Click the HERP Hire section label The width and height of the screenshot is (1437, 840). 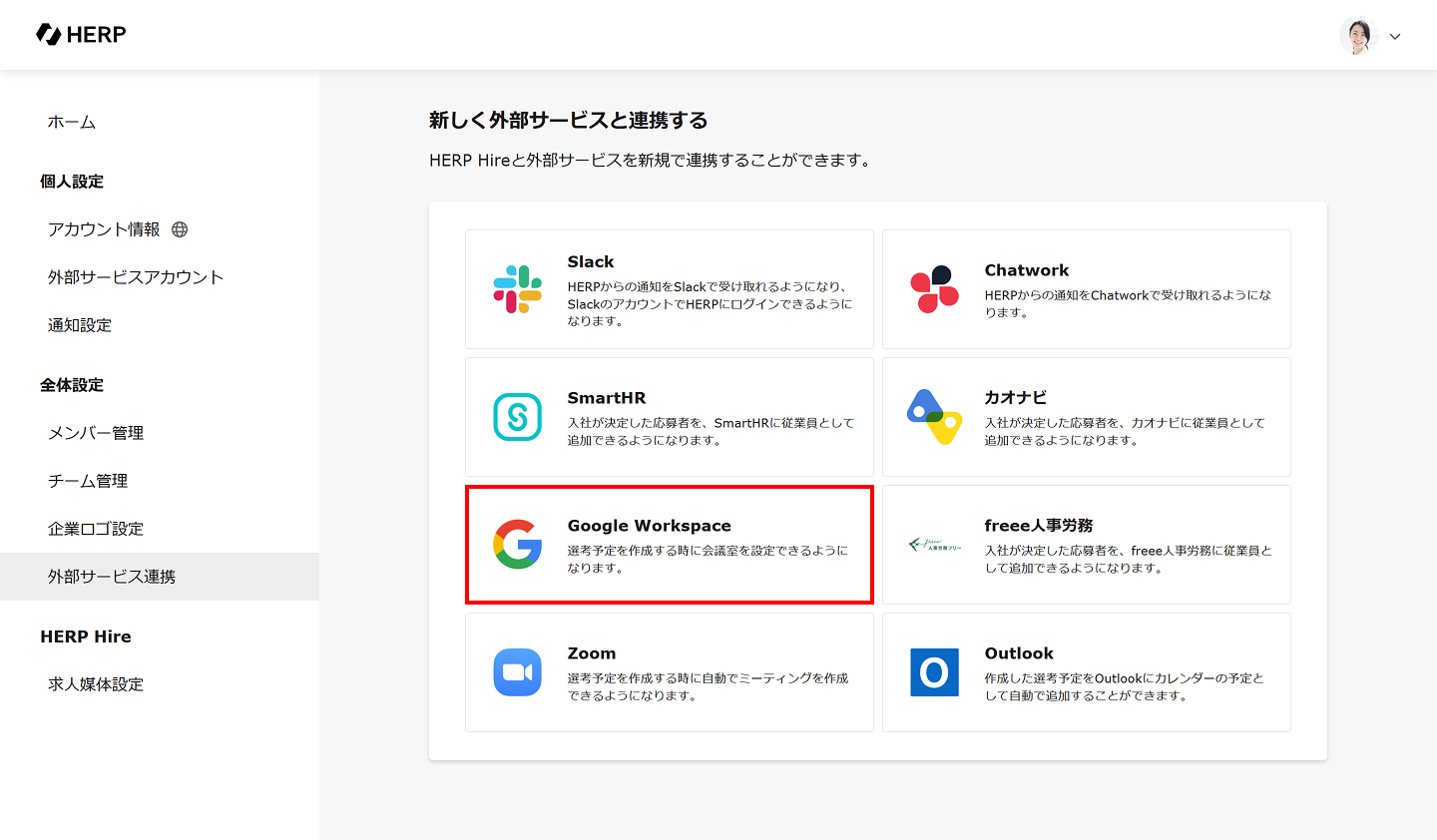click(86, 636)
